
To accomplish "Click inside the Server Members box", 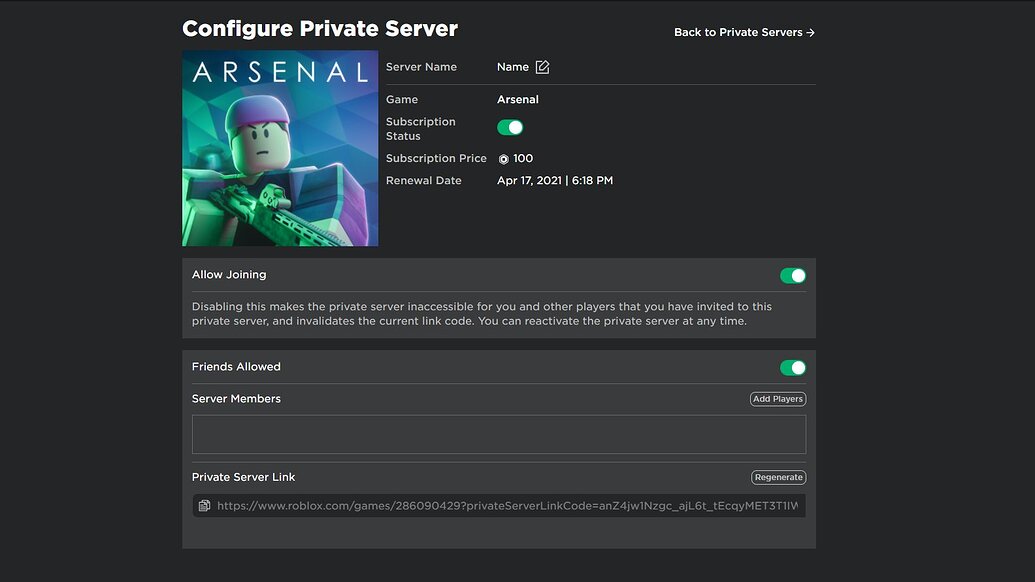I will click(498, 433).
